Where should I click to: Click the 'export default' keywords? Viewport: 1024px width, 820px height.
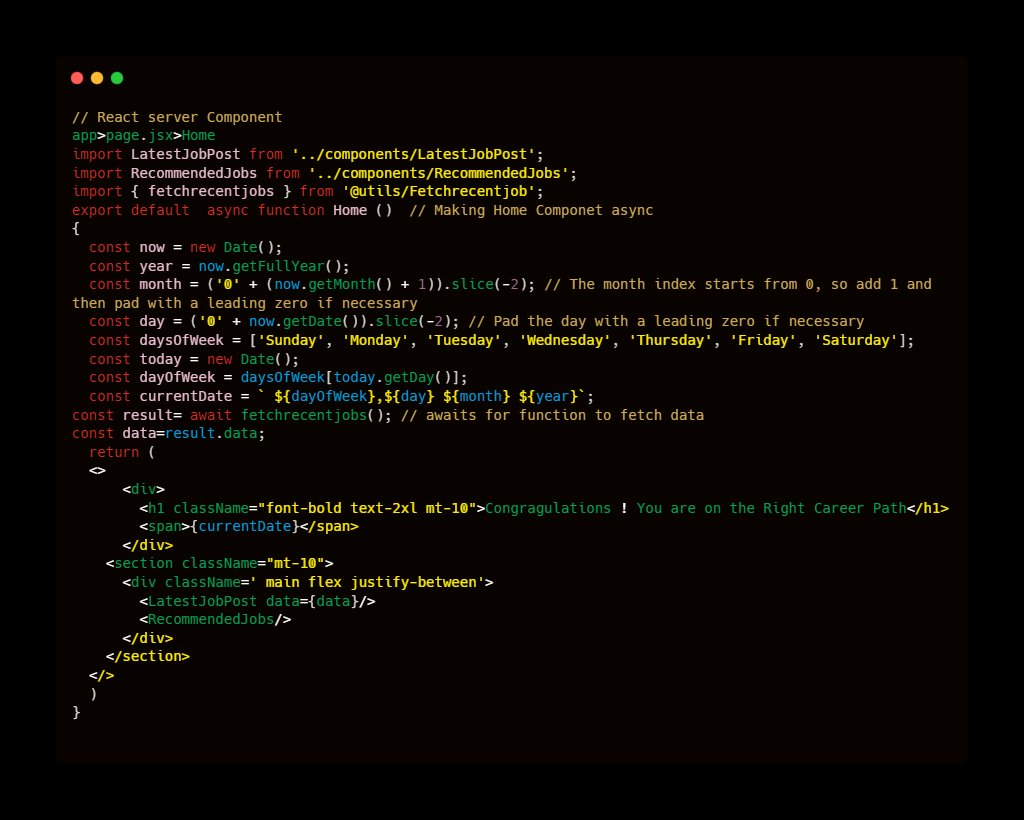pyautogui.click(x=131, y=211)
